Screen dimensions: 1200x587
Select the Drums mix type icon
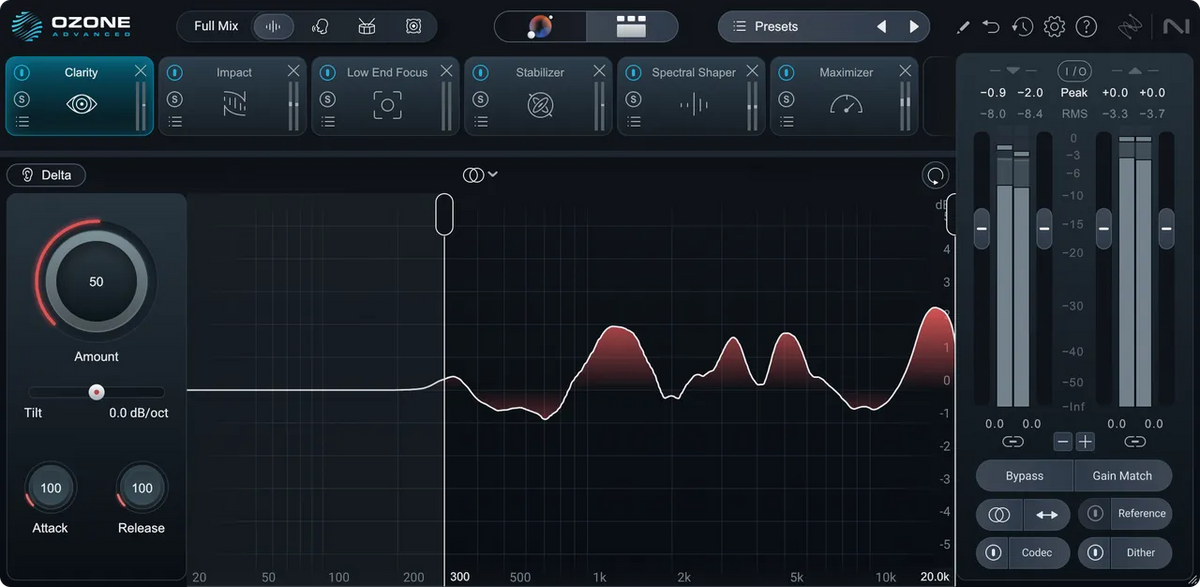coord(367,26)
